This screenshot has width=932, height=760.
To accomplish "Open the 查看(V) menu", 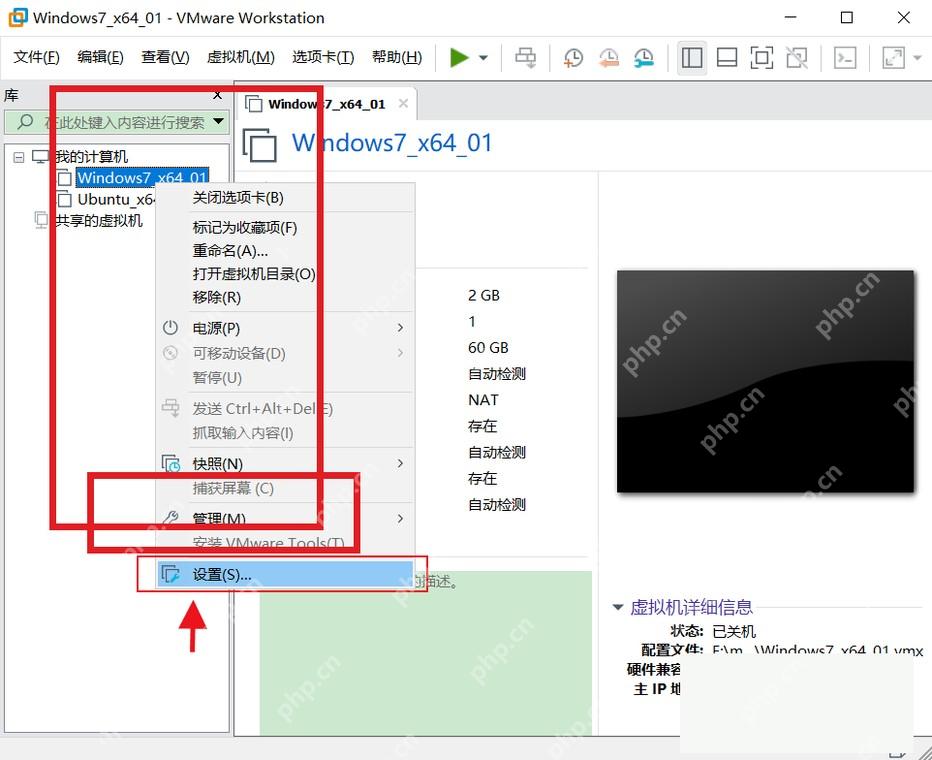I will point(165,57).
